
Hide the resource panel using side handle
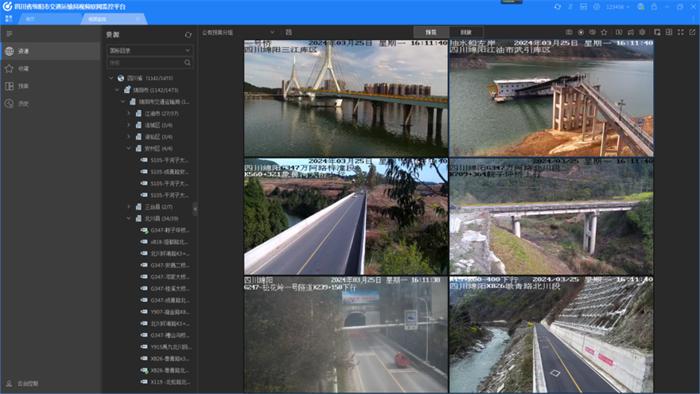pos(195,209)
